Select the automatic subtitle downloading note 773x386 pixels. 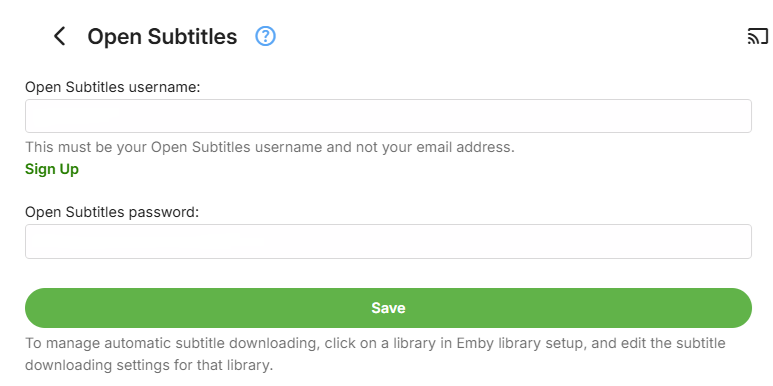(375, 354)
